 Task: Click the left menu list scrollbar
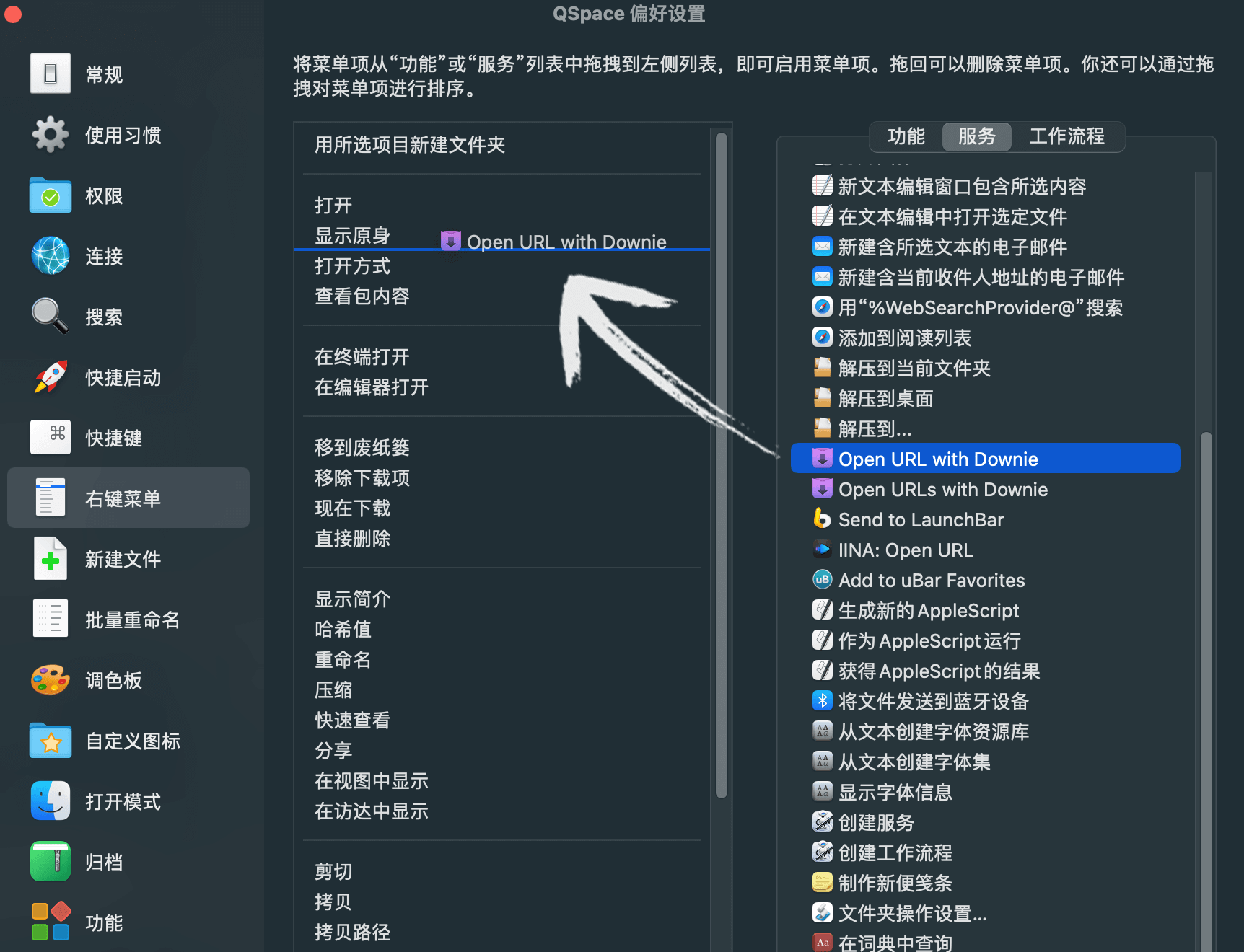(721, 462)
